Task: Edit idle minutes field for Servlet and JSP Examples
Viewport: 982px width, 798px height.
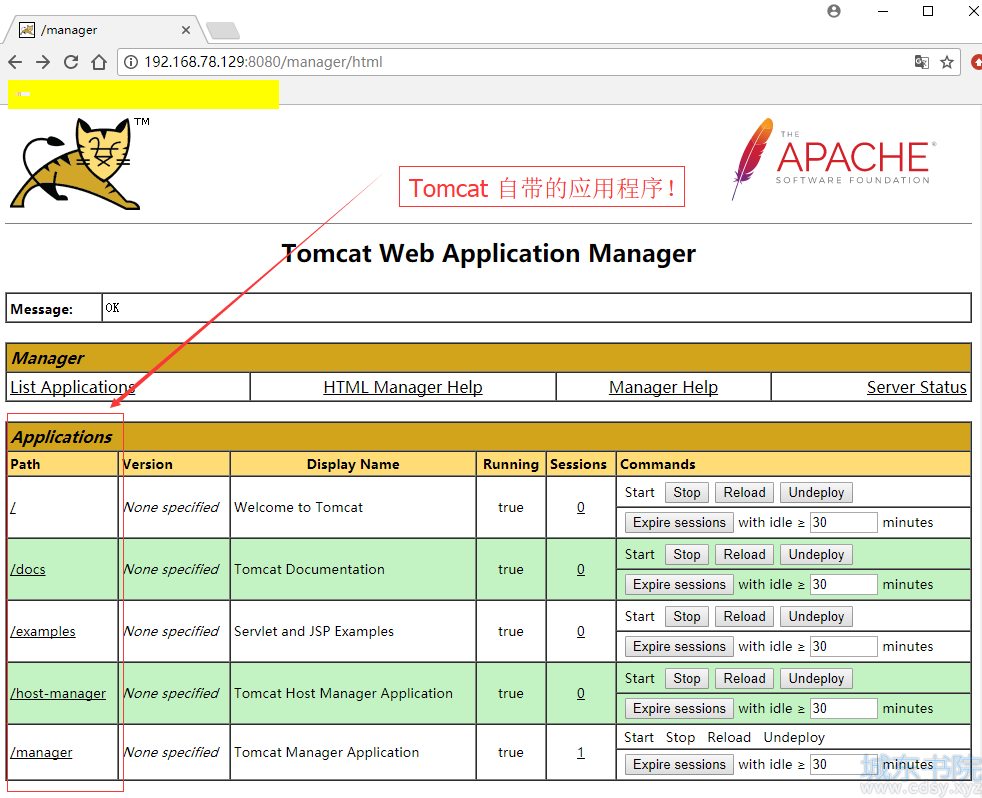Action: pyautogui.click(x=844, y=646)
